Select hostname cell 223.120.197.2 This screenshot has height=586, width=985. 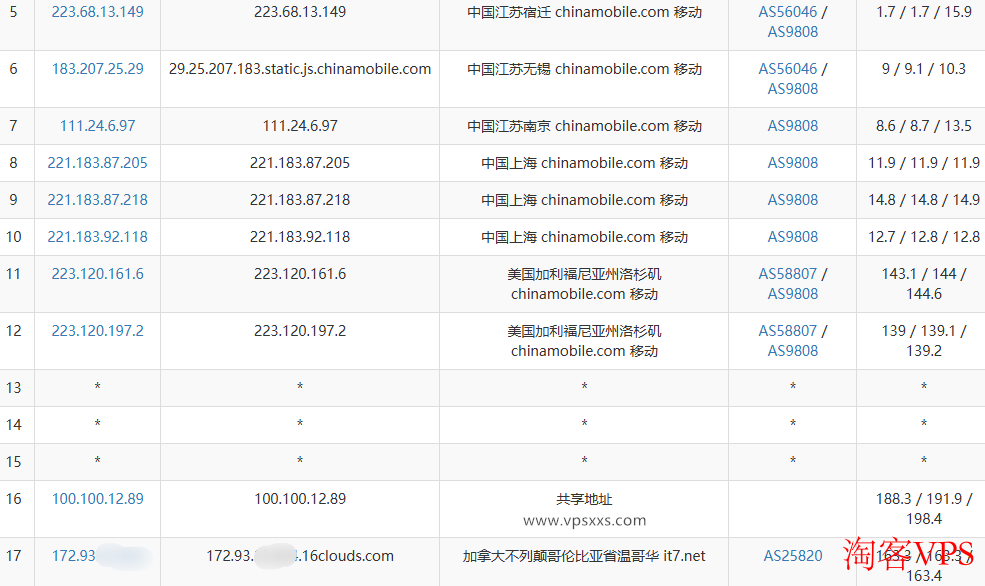(x=300, y=331)
